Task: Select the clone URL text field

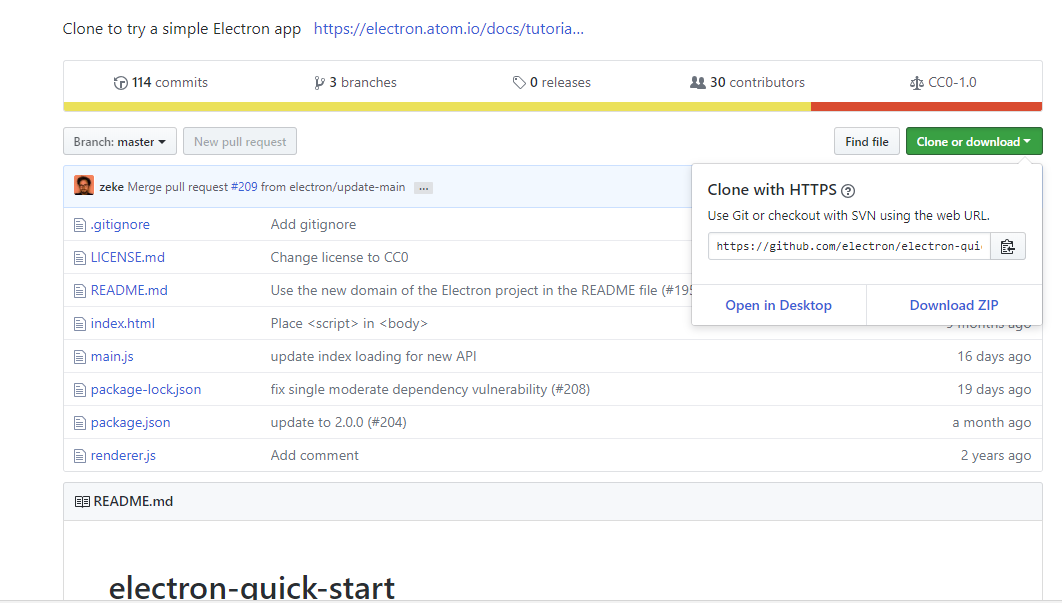Action: (x=849, y=247)
